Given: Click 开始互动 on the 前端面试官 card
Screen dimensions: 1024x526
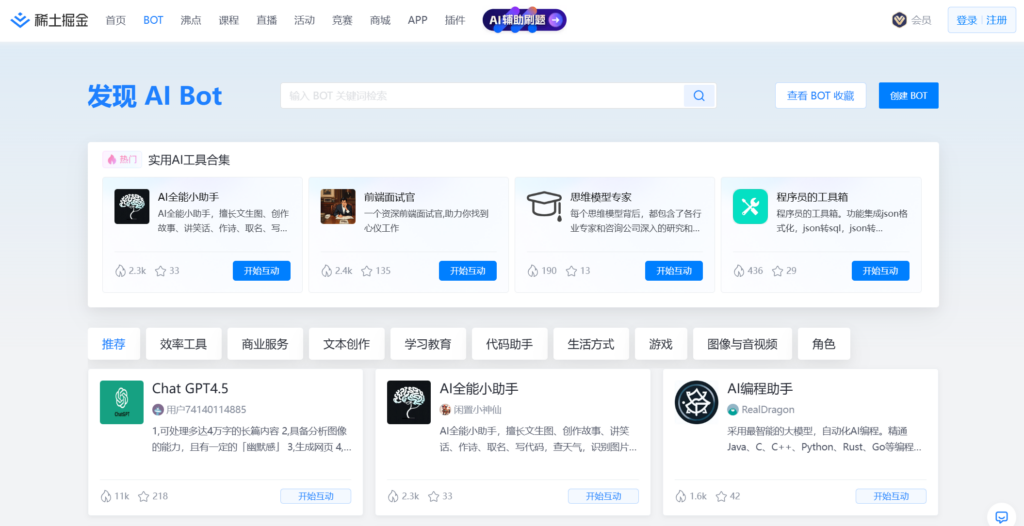Looking at the screenshot, I should [468, 271].
